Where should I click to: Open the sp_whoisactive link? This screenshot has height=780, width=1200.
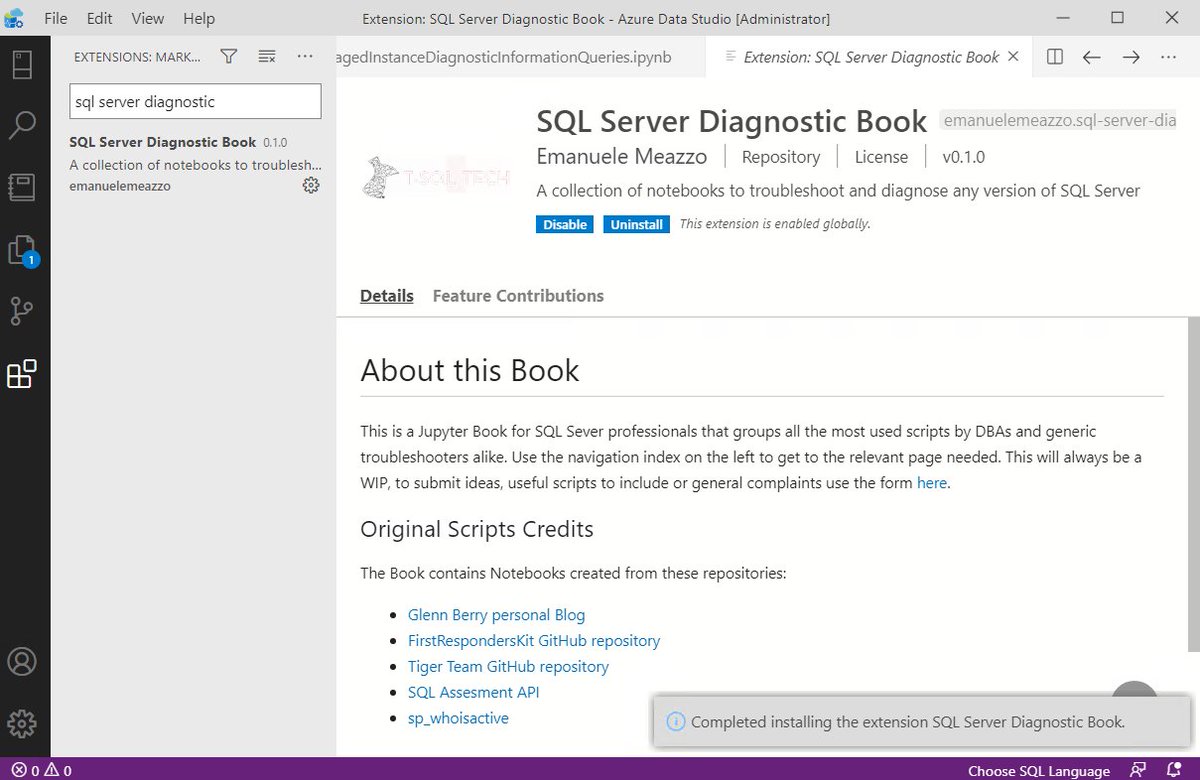click(458, 718)
